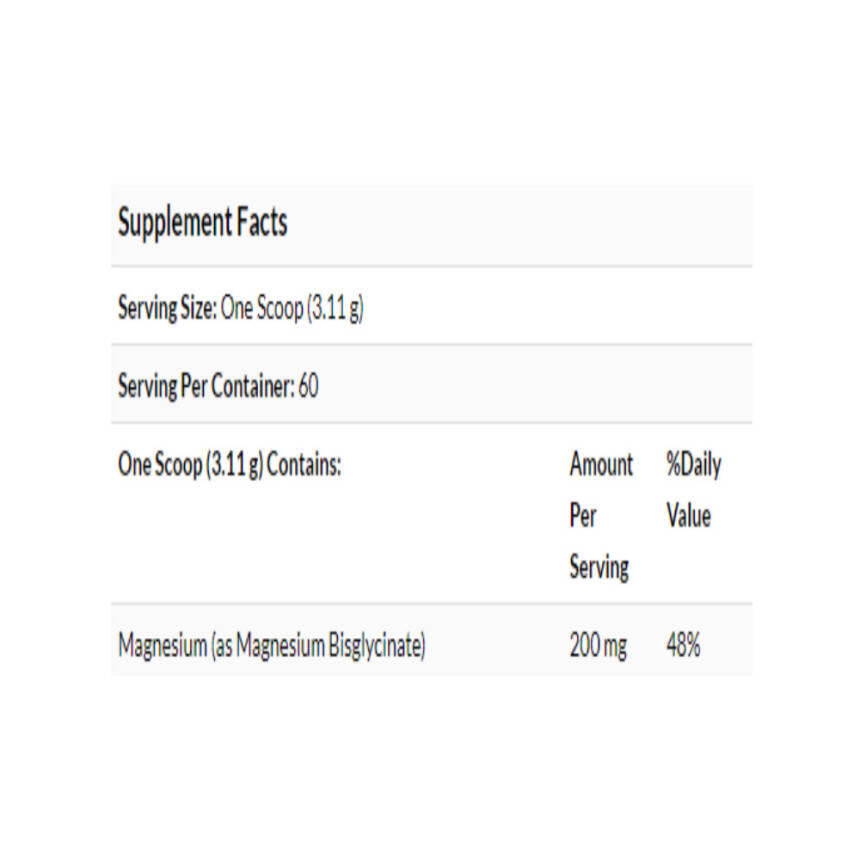Click the serving size value beside "Serving Size:"

(x=292, y=308)
